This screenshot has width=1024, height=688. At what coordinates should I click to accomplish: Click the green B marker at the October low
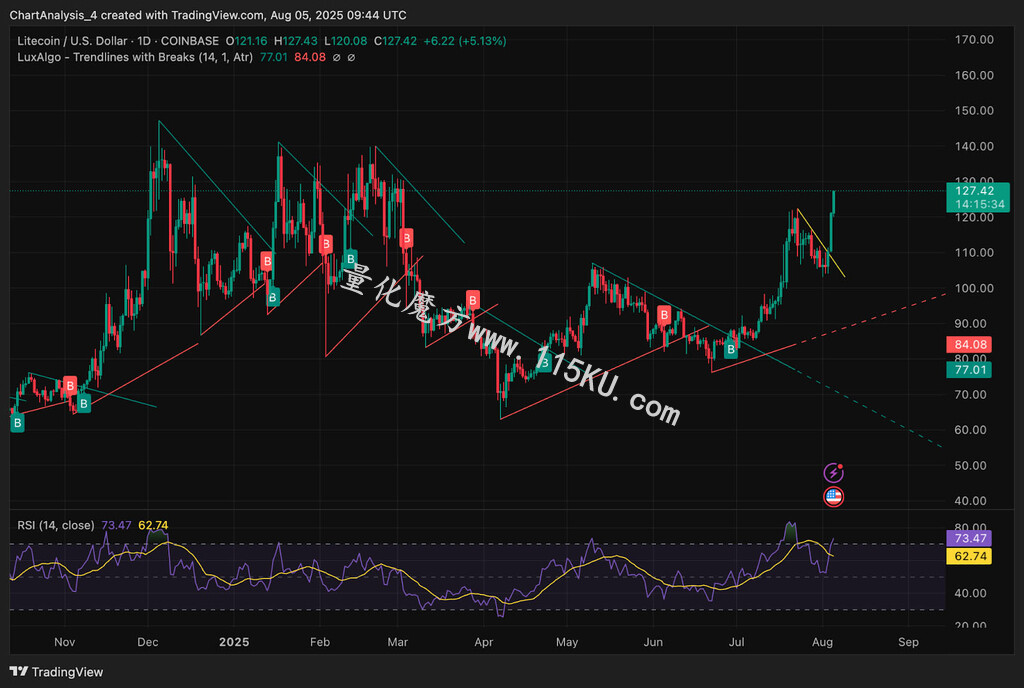tap(18, 423)
